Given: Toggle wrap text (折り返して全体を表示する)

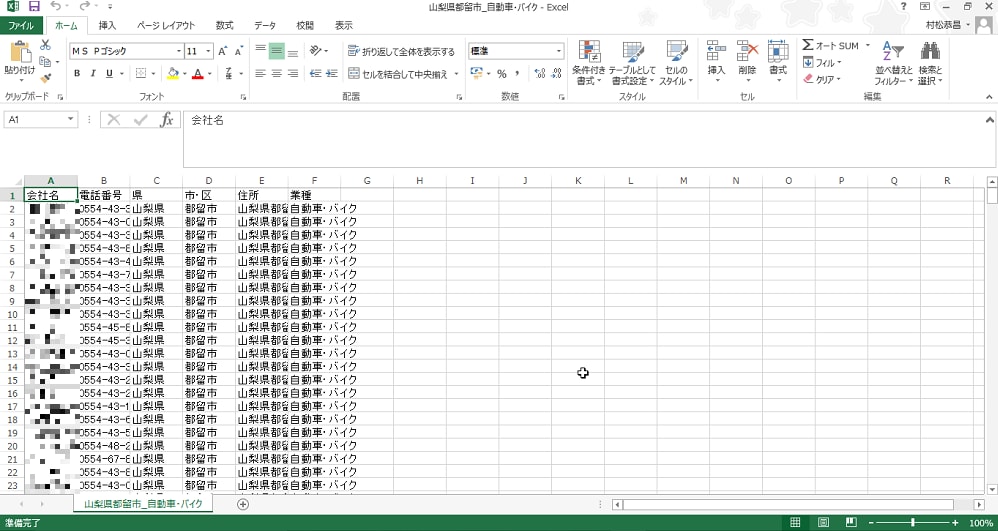Looking at the screenshot, I should point(402,52).
